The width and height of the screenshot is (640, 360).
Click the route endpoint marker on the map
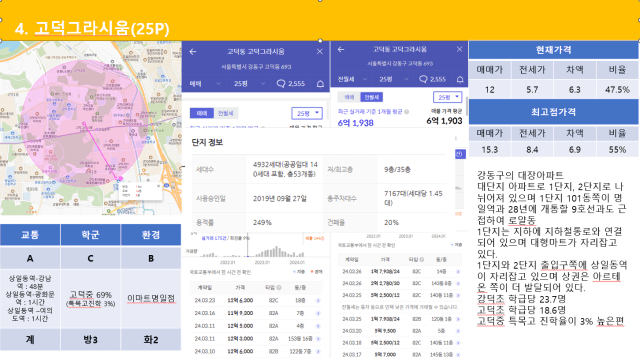click(x=120, y=179)
